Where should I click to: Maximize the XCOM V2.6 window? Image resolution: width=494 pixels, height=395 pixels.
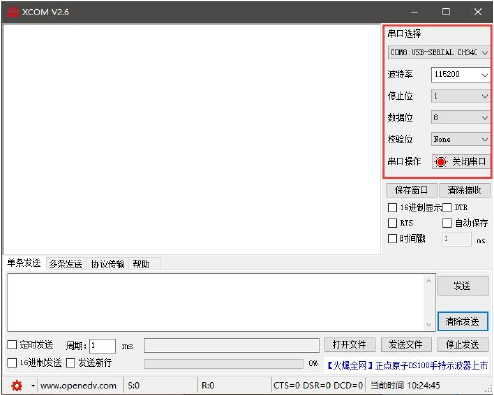coord(446,12)
